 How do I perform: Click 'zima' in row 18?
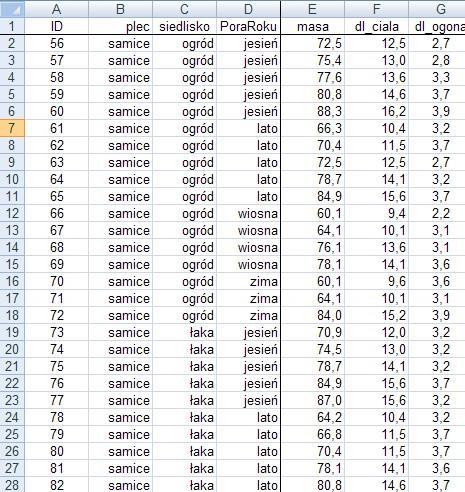point(248,315)
